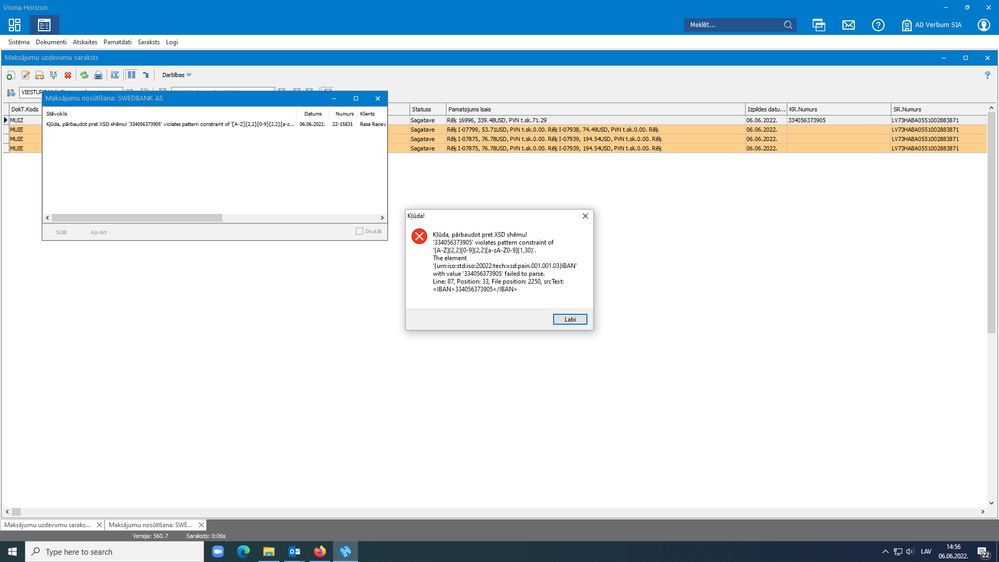The width and height of the screenshot is (999, 562).
Task: Open the user profile icon in top bar
Action: pyautogui.click(x=984, y=25)
